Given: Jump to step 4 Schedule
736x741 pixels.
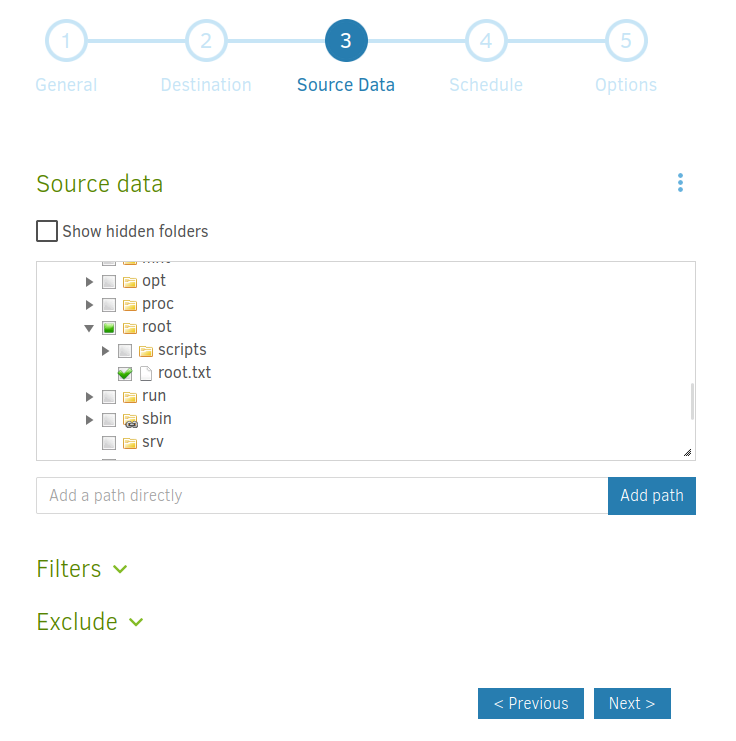Looking at the screenshot, I should click(x=486, y=41).
